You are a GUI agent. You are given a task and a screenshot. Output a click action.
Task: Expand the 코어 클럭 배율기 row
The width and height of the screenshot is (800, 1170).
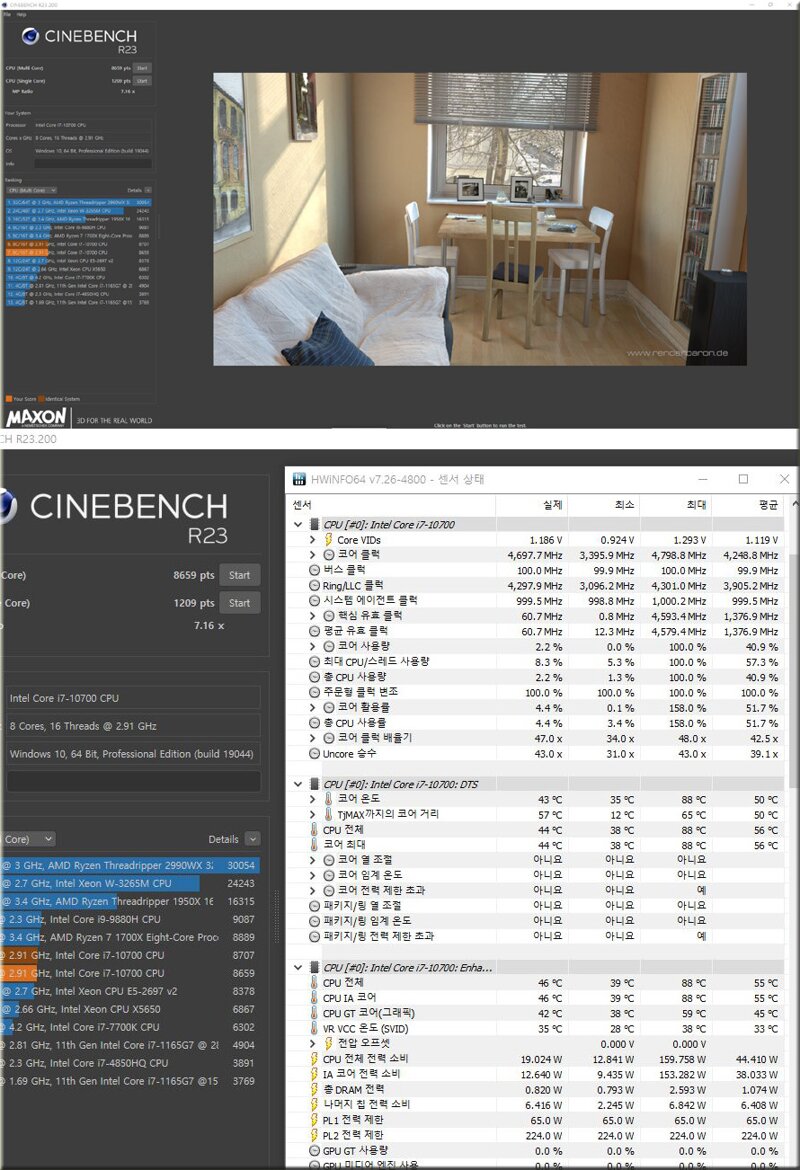click(x=313, y=738)
